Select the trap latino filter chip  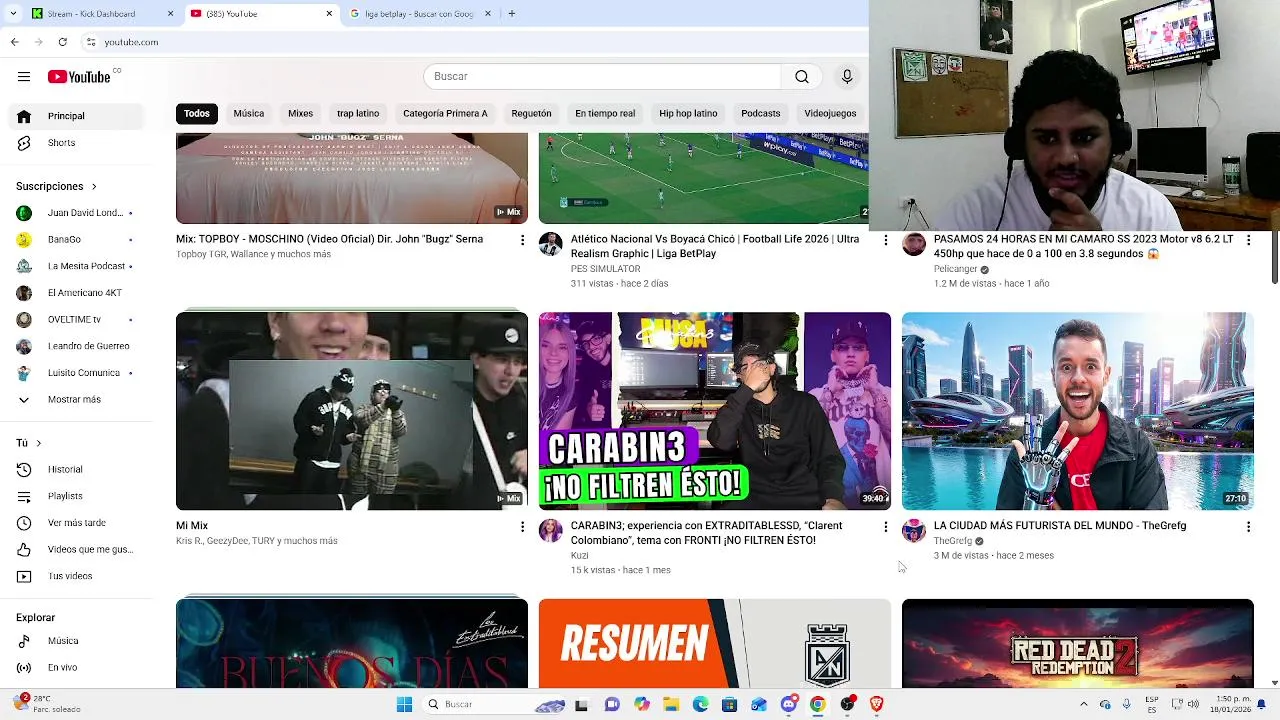coord(358,114)
